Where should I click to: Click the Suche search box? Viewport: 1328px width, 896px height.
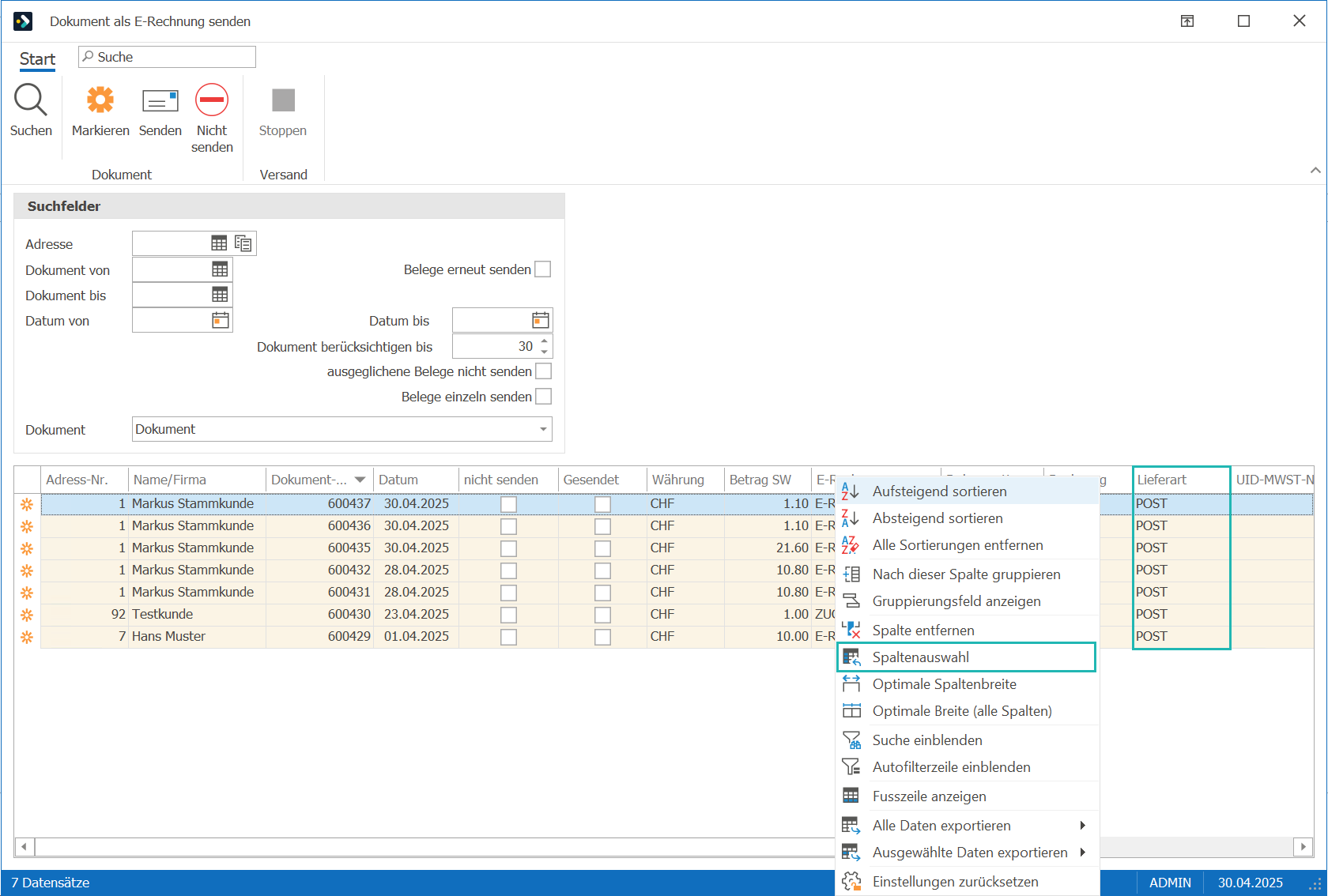click(167, 57)
